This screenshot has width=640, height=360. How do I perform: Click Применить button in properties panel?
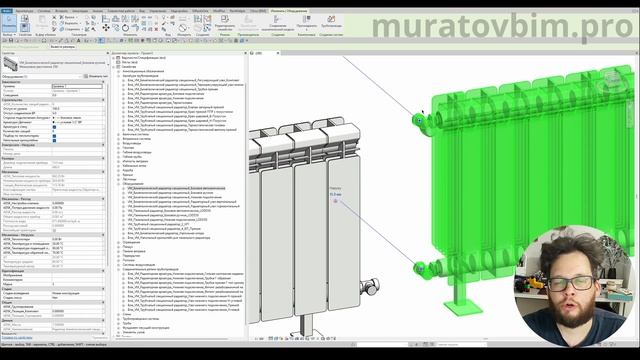pos(100,338)
